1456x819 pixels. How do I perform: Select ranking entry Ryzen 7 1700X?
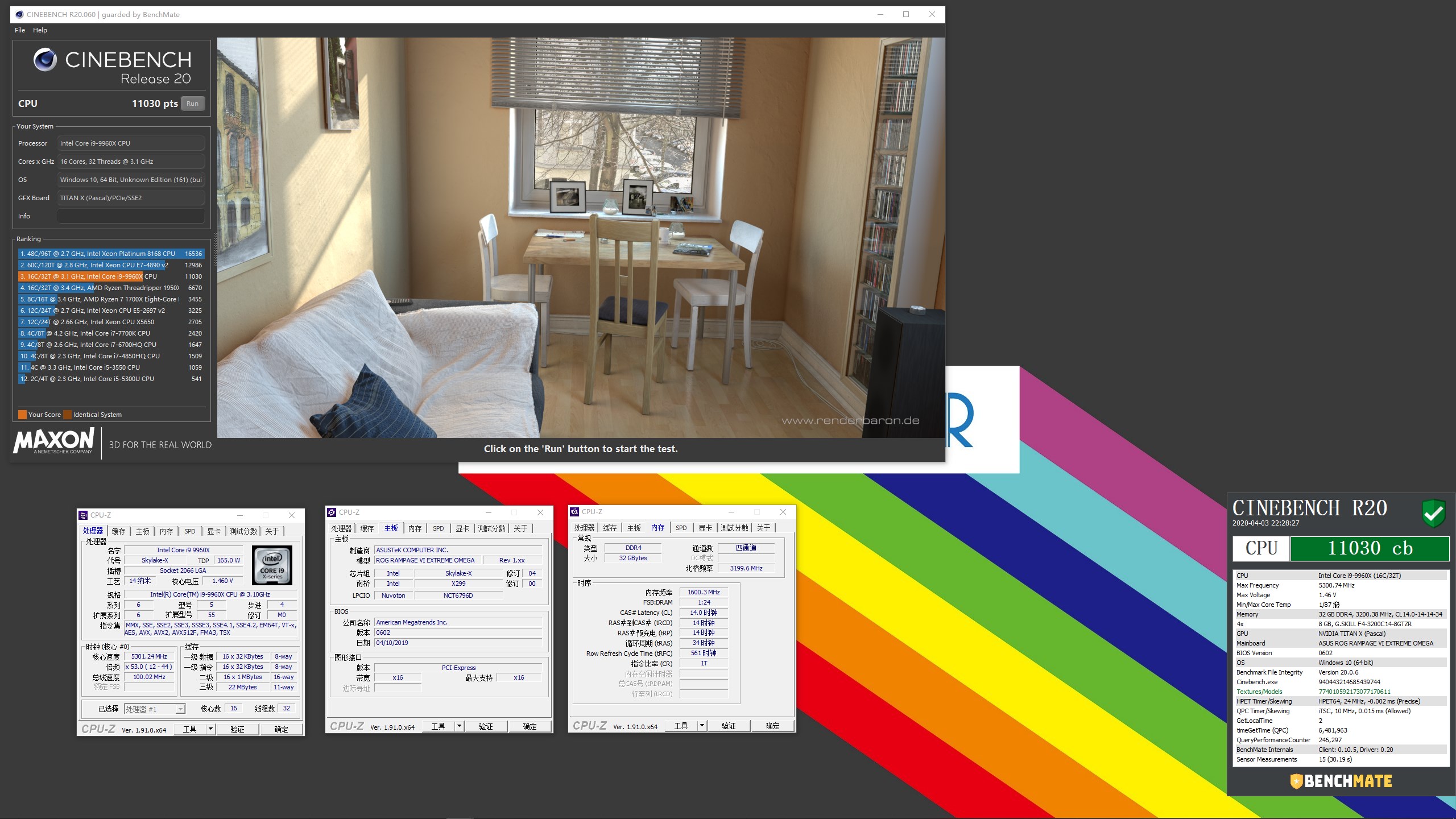111,299
